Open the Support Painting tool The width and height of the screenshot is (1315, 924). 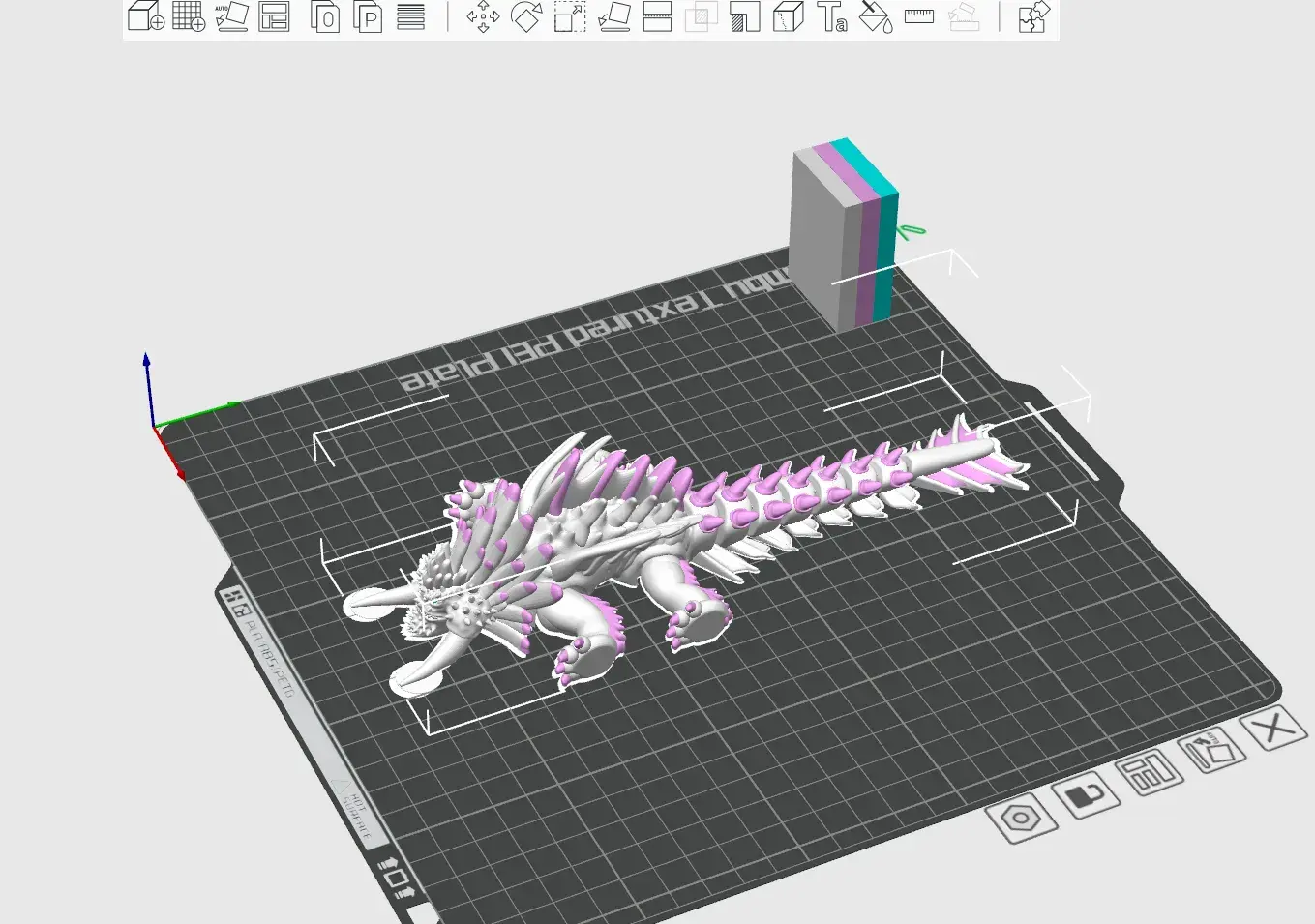745,16
